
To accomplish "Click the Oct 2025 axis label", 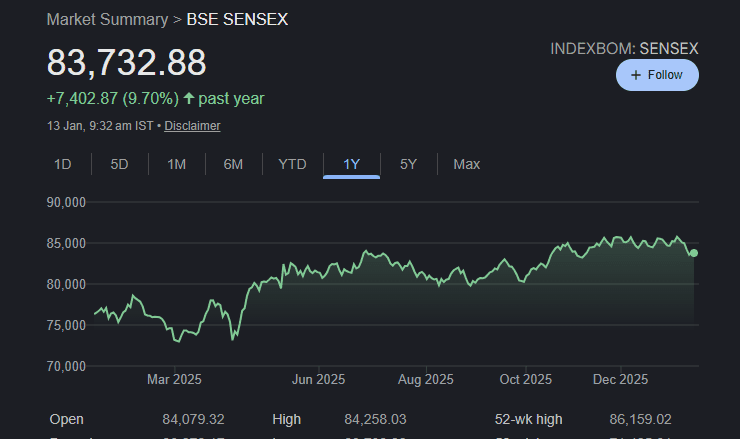I will pos(526,380).
